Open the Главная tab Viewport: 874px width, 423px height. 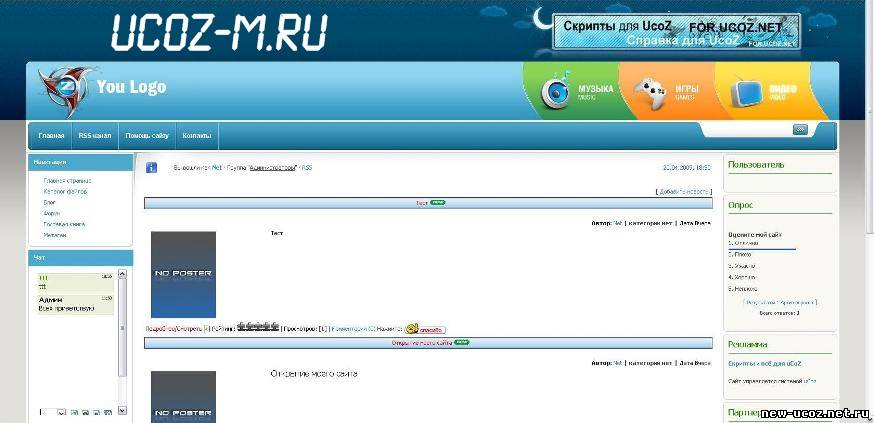51,136
